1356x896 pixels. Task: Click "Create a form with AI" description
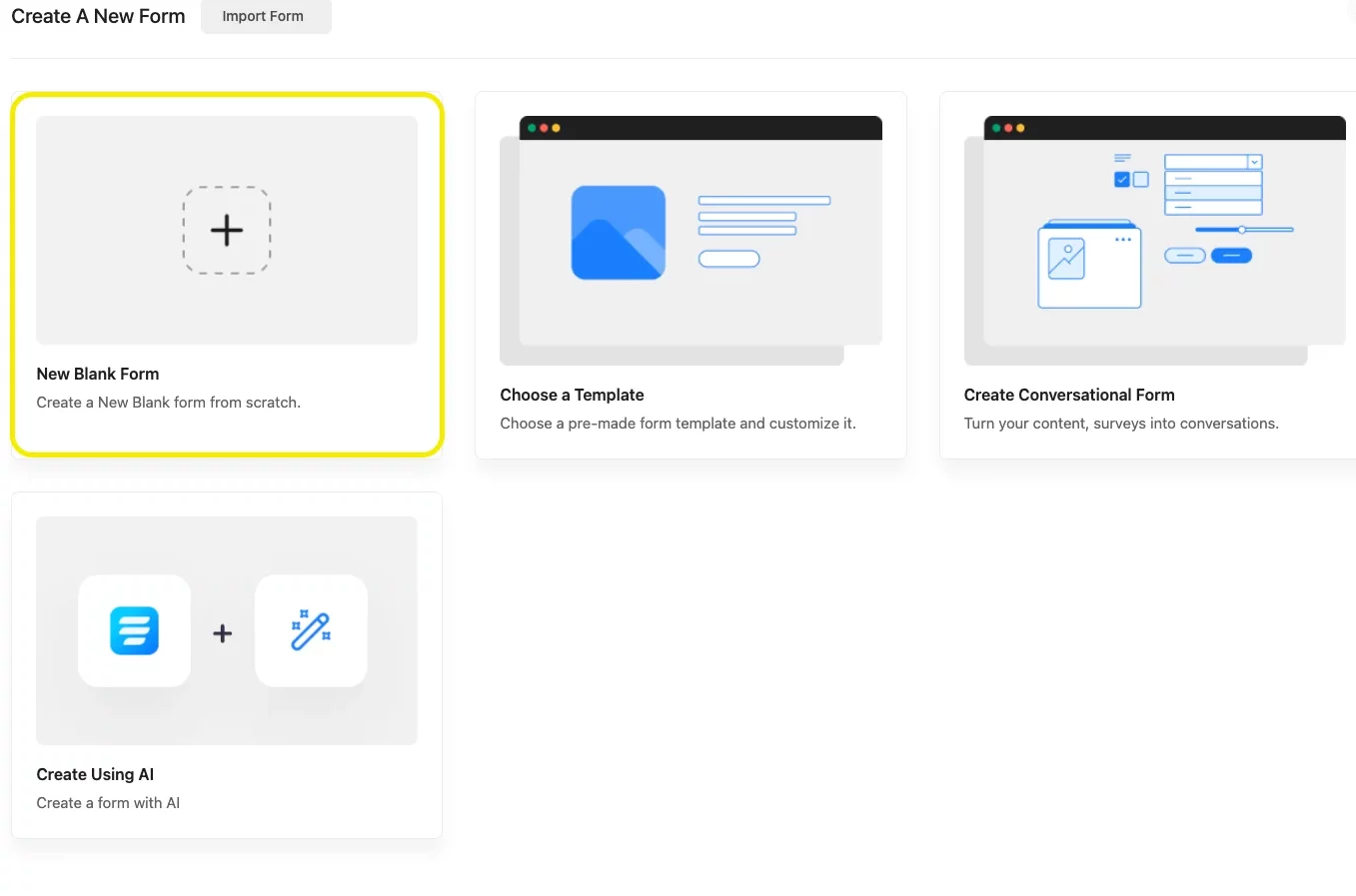(108, 803)
